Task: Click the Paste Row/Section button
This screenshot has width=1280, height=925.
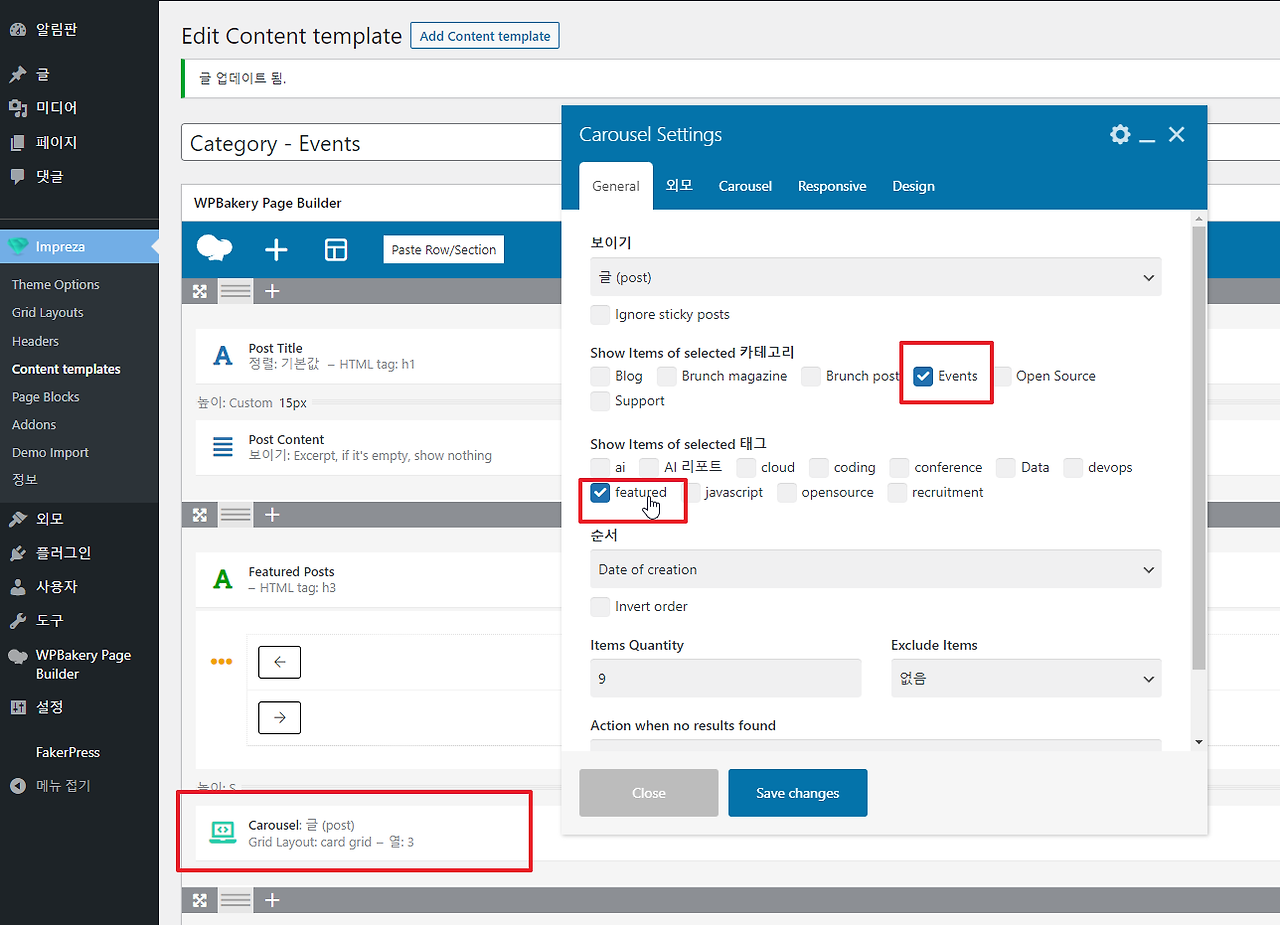Action: click(x=444, y=250)
